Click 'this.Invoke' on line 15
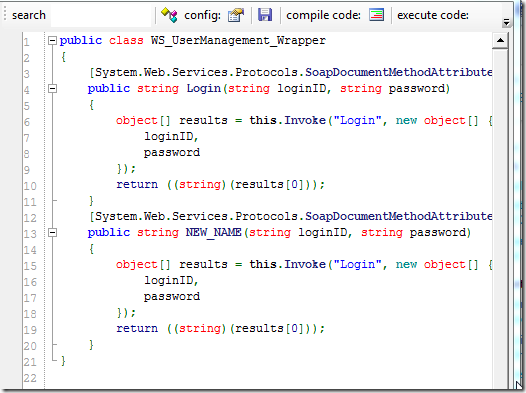 [x=287, y=264]
